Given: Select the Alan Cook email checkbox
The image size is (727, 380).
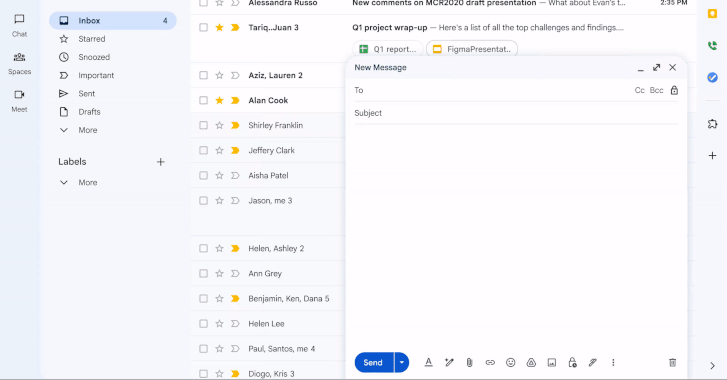Looking at the screenshot, I should tap(204, 100).
